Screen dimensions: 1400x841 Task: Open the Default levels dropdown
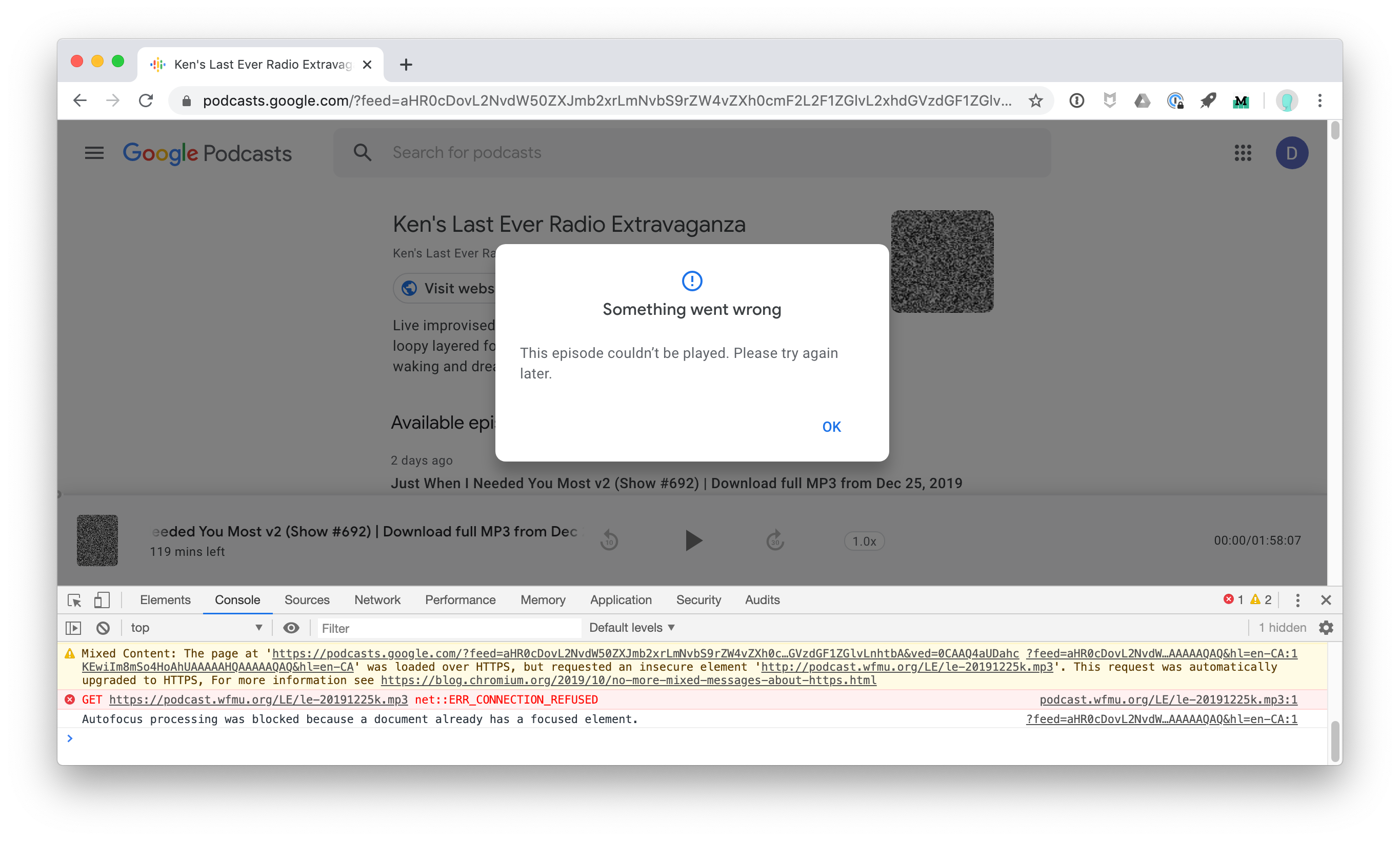pyautogui.click(x=631, y=628)
